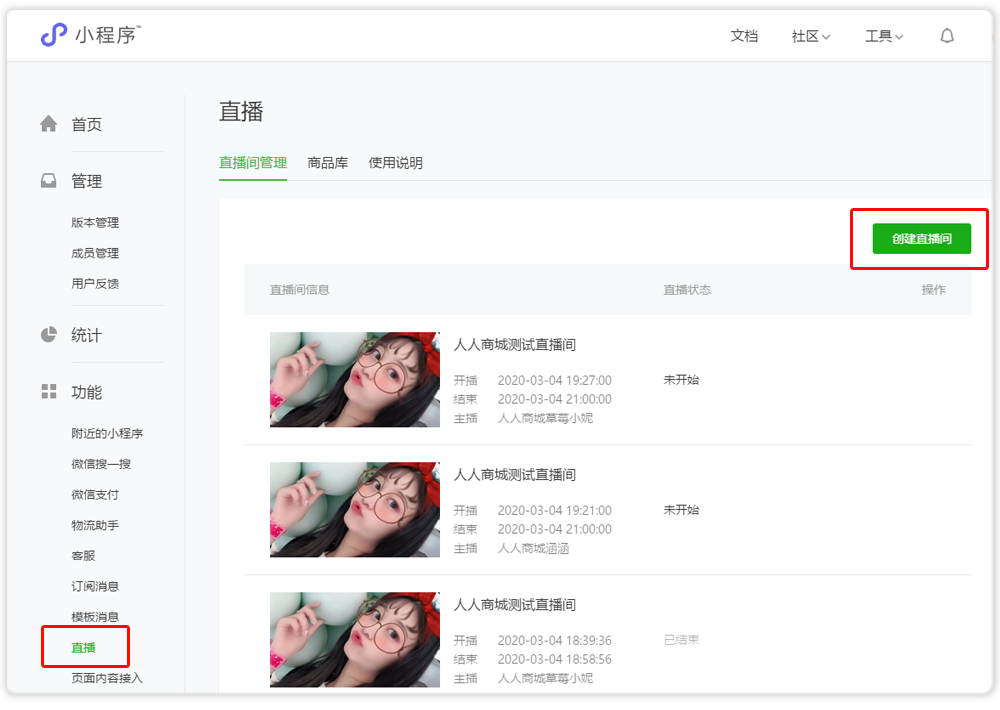The image size is (1000, 710).
Task: Open notifications bell icon
Action: coord(947,36)
